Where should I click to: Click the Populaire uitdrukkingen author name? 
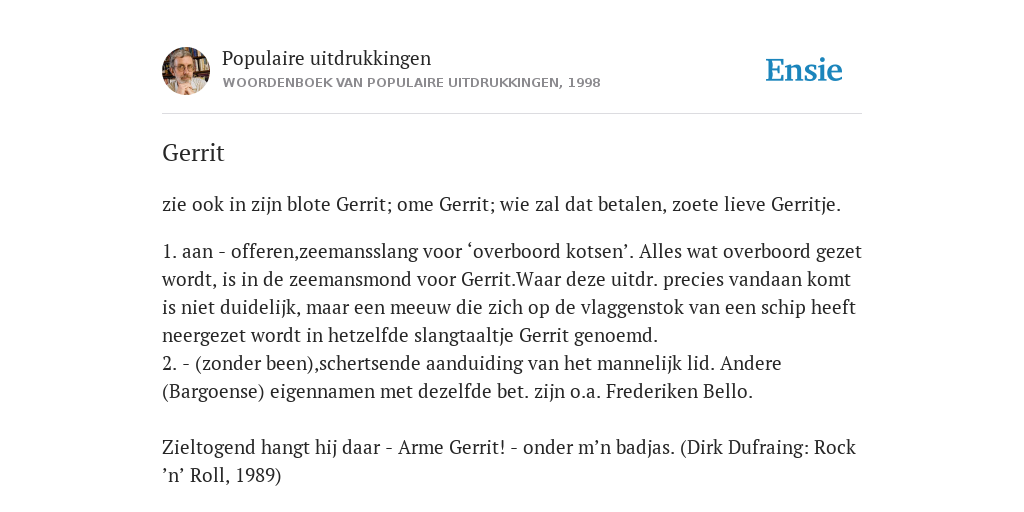click(x=327, y=58)
